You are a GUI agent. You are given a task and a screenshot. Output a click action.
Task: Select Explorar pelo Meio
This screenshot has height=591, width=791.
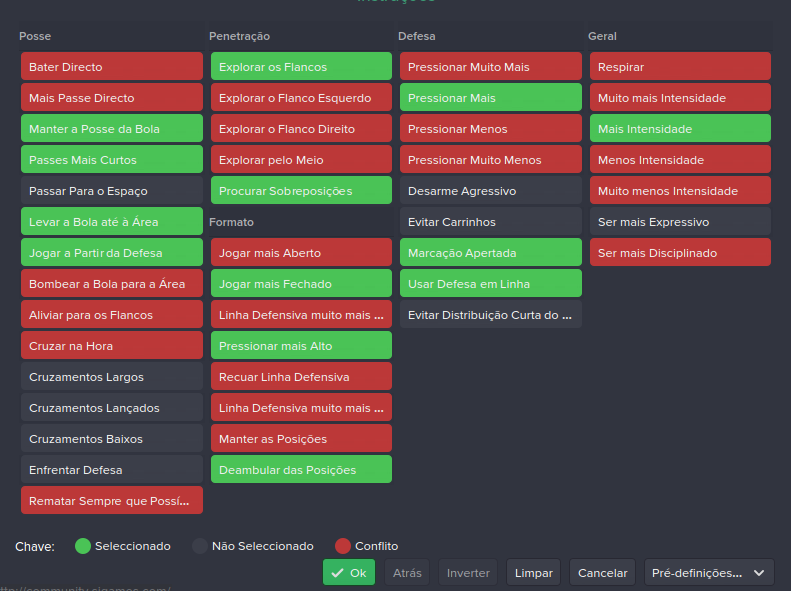pos(301,159)
